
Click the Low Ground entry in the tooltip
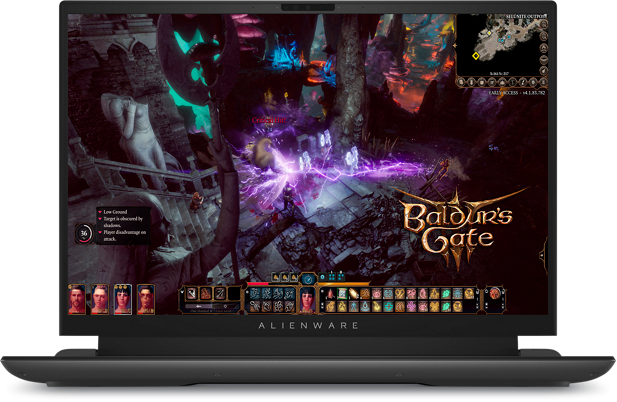pos(116,212)
